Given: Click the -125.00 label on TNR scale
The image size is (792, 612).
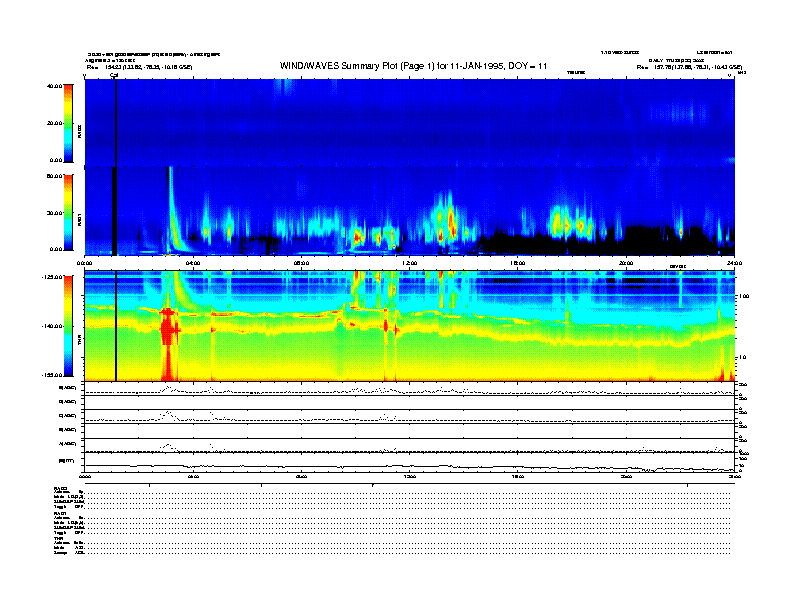Looking at the screenshot, I should 52,277.
